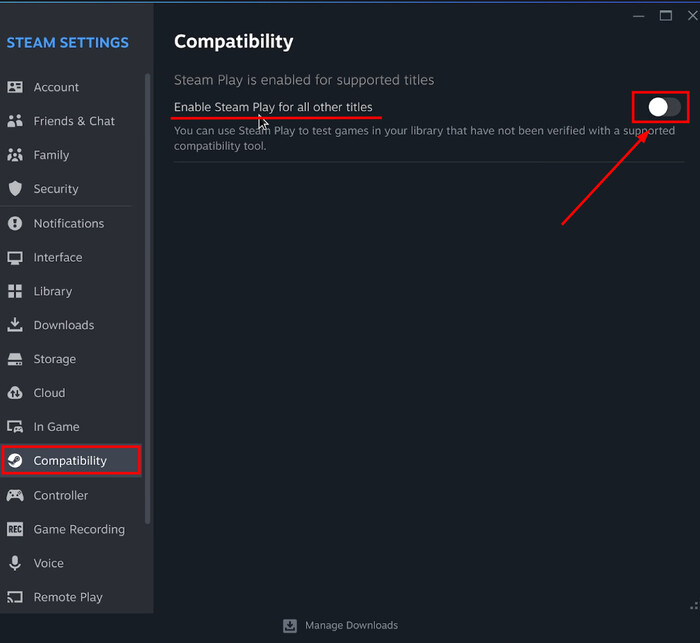Click the Security shield icon
The width and height of the screenshot is (700, 643).
point(15,189)
